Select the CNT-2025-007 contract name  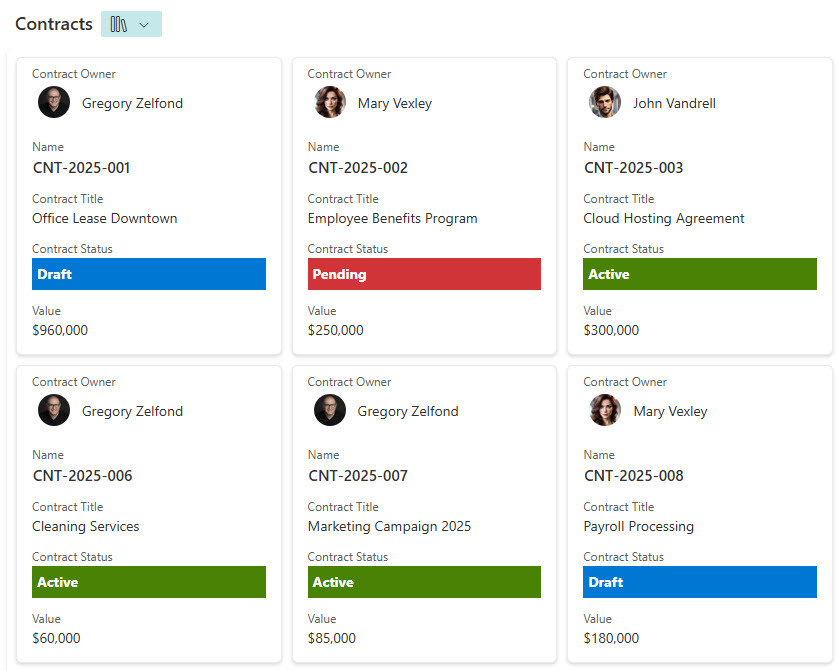[358, 476]
